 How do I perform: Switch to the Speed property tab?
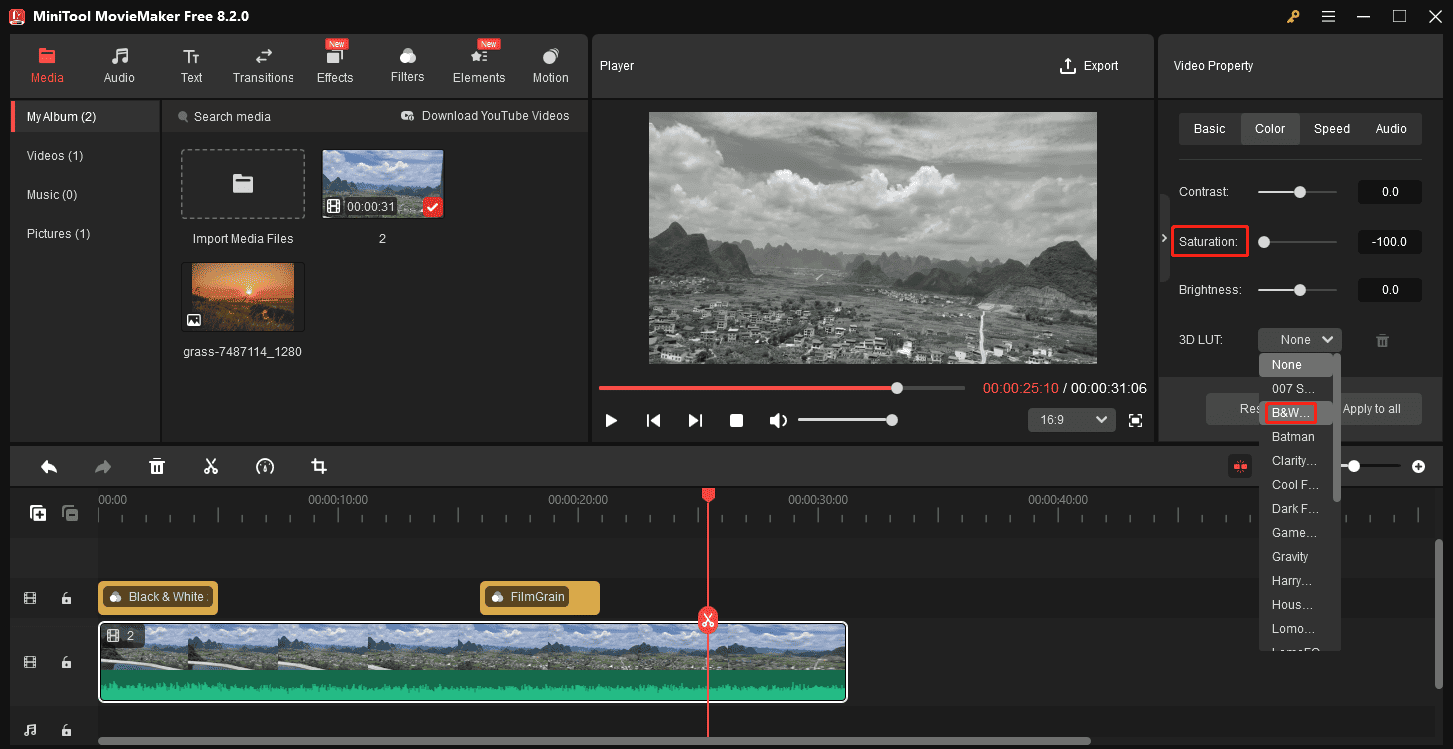tap(1331, 129)
